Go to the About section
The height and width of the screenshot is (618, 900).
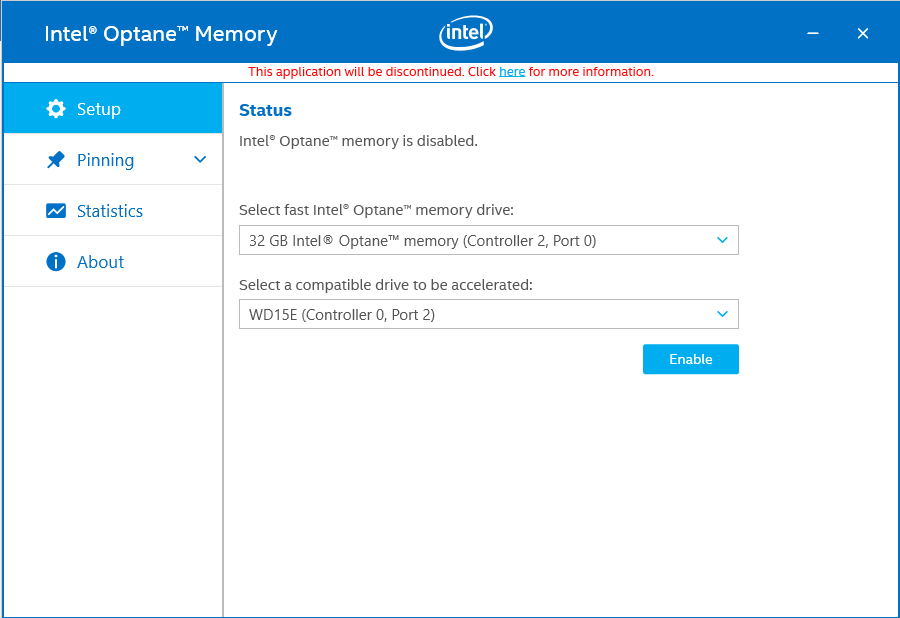tap(113, 262)
